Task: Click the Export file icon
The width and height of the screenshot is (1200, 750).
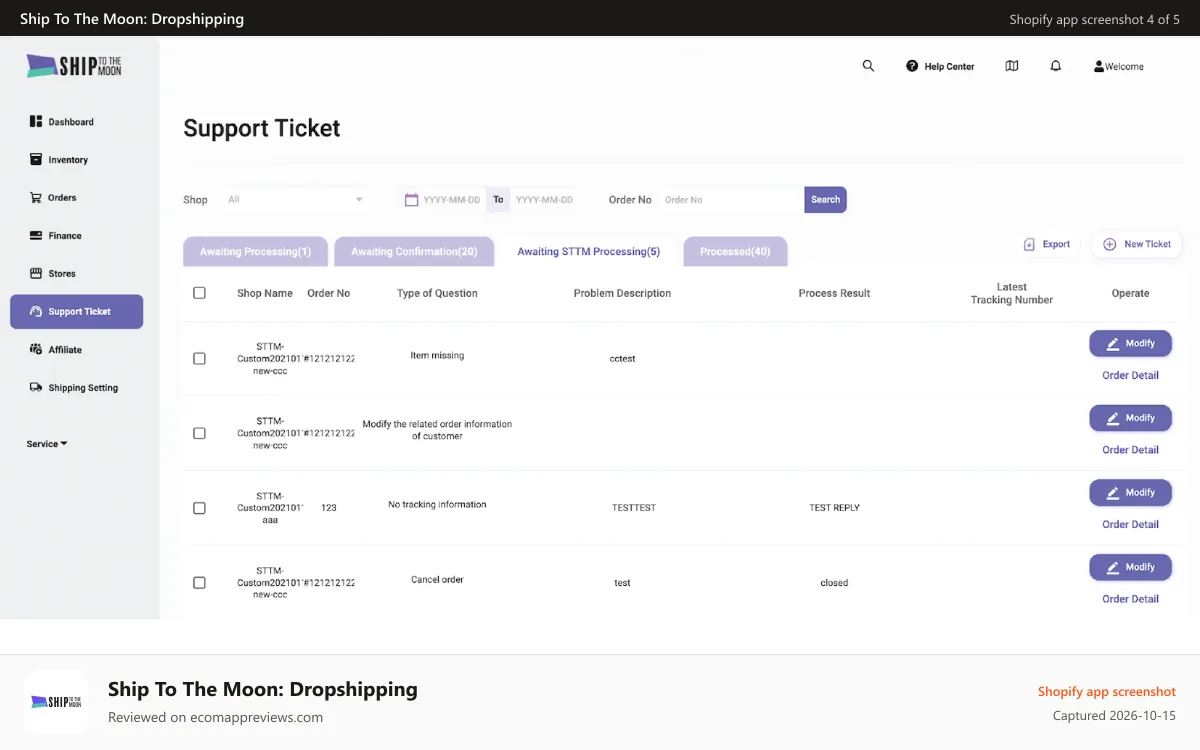Action: coord(1029,244)
